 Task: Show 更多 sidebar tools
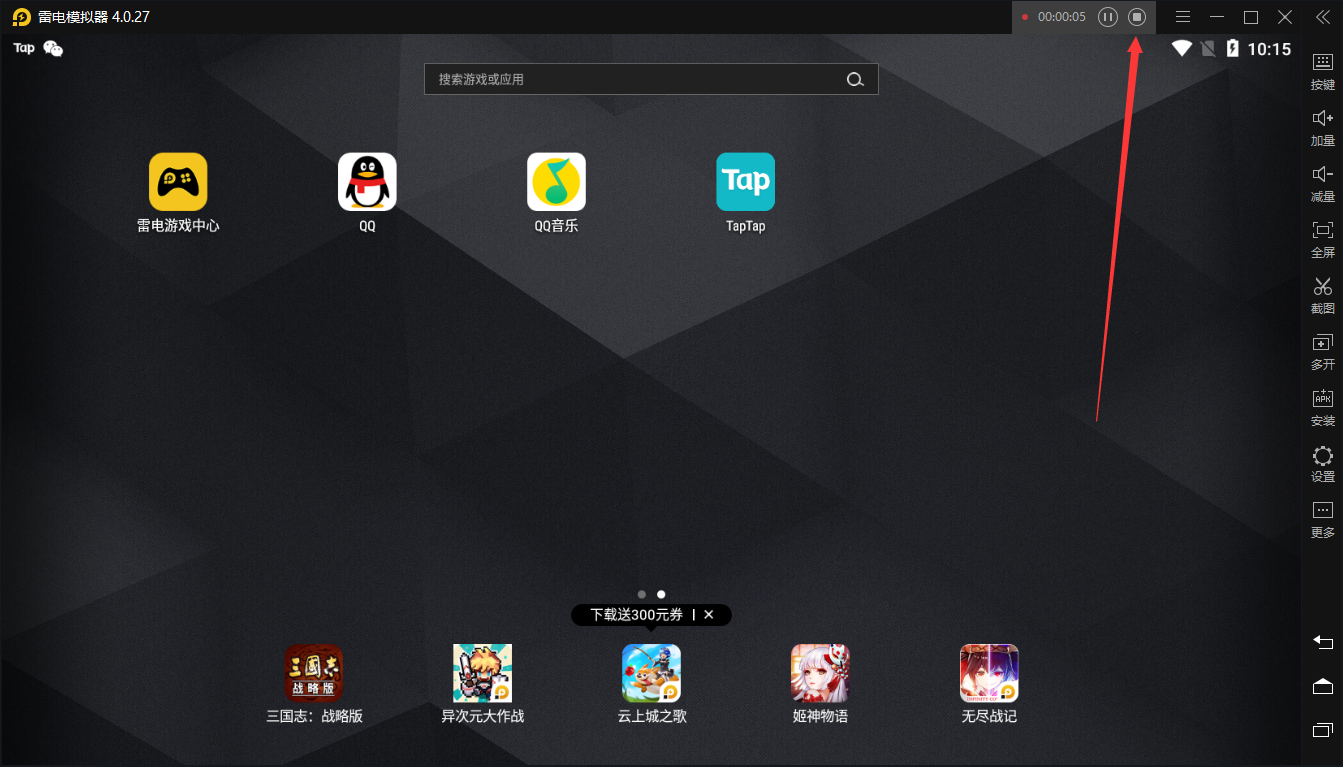(x=1323, y=519)
